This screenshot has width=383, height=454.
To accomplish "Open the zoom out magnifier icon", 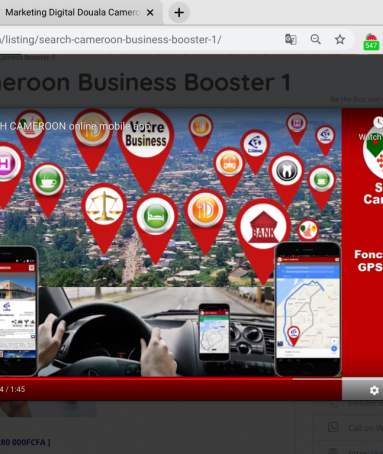I will tap(315, 39).
